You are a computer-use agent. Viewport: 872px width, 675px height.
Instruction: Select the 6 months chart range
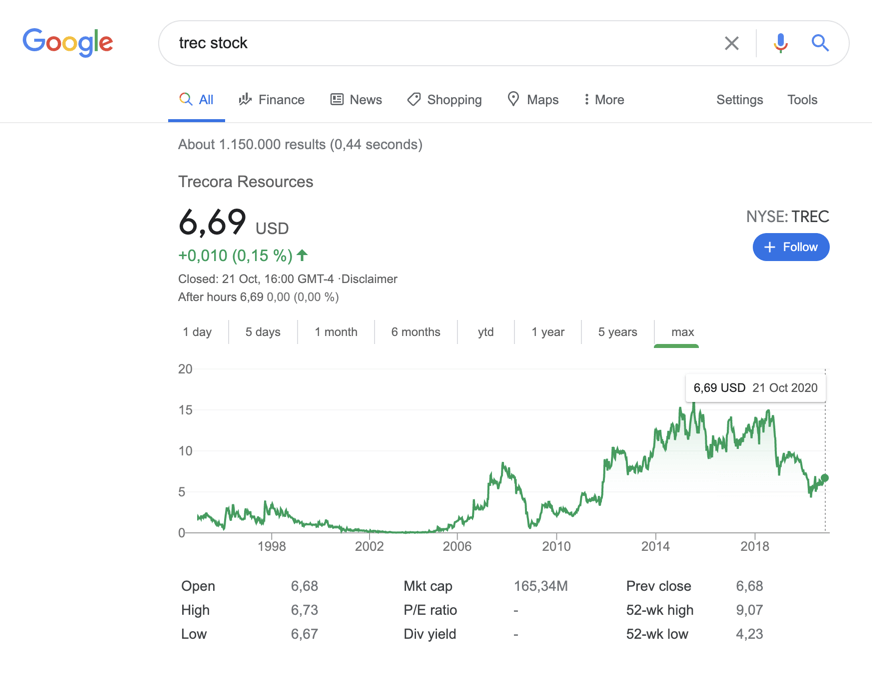click(x=415, y=332)
